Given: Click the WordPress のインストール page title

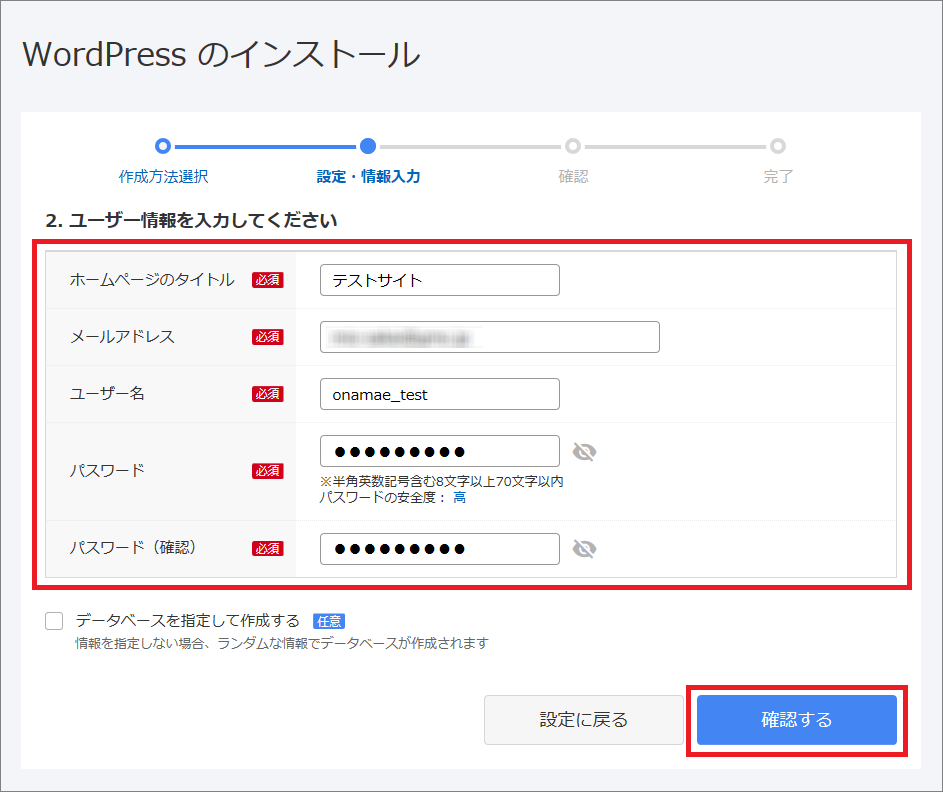Looking at the screenshot, I should click(221, 54).
